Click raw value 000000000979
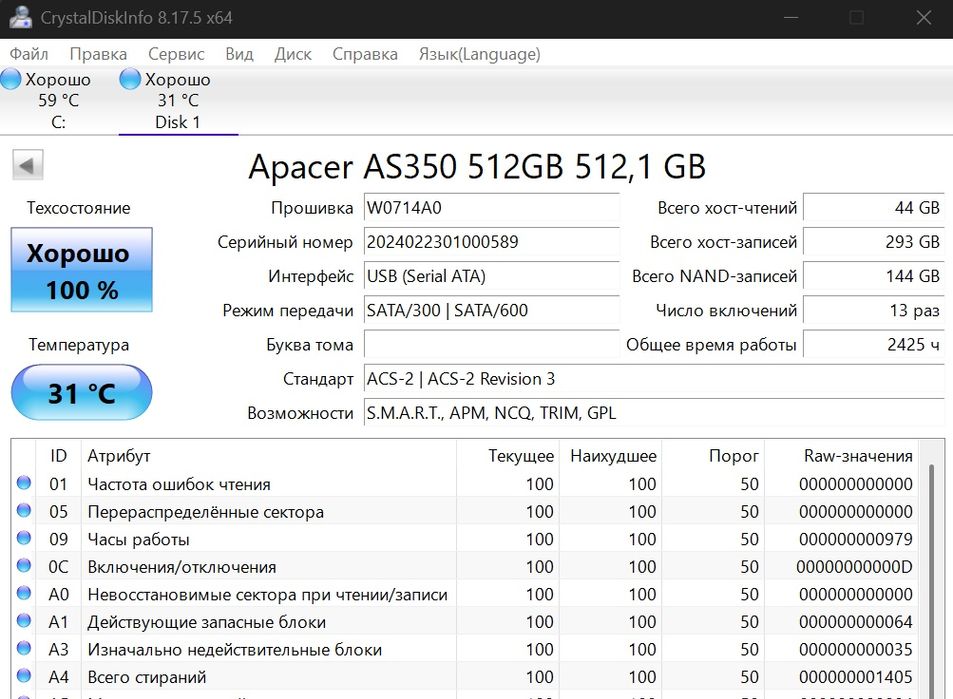The width and height of the screenshot is (953, 699). click(855, 539)
